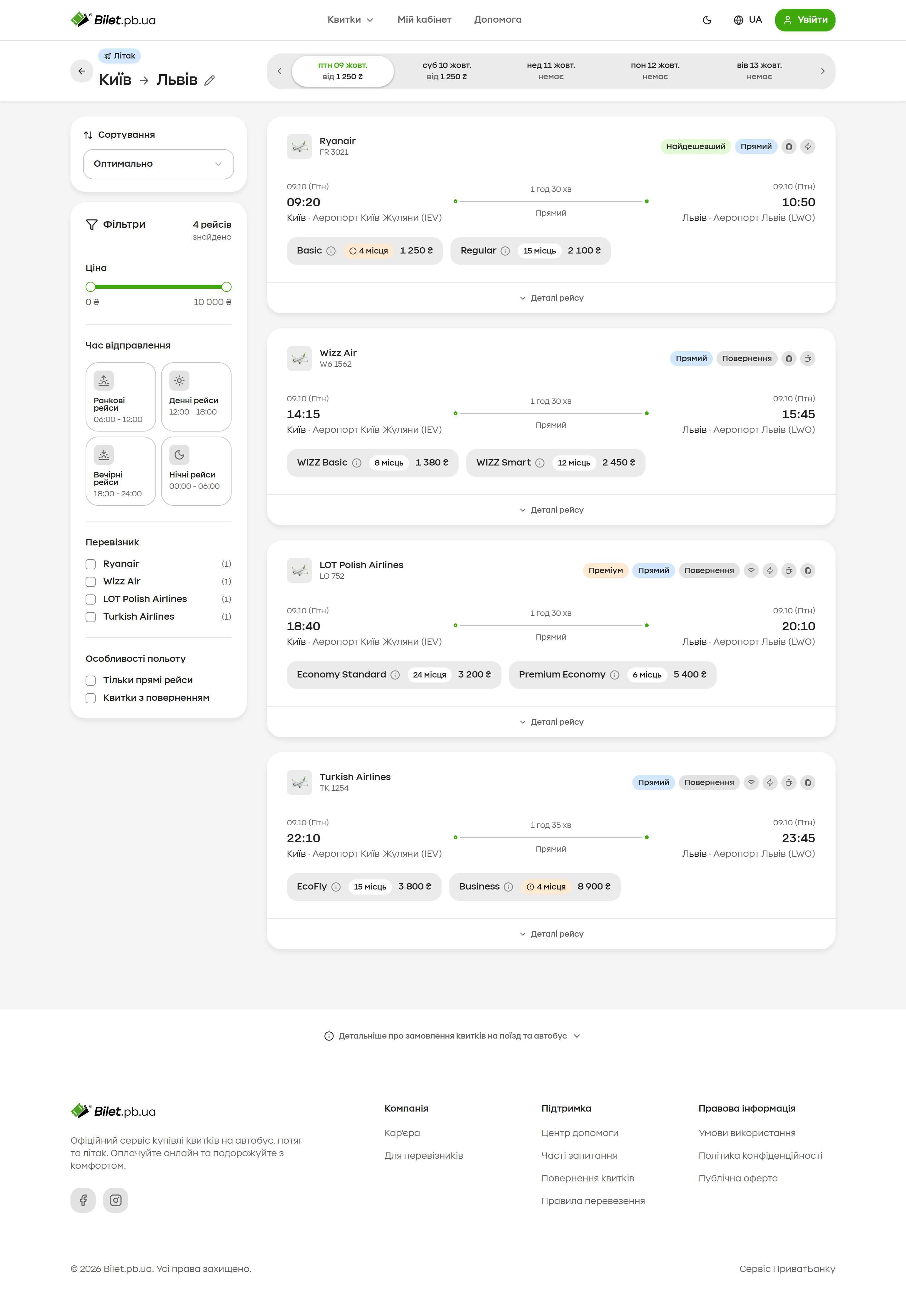The width and height of the screenshot is (906, 1316).
Task: Expand Деталі рейсу for Turkish Airlines
Action: (x=551, y=934)
